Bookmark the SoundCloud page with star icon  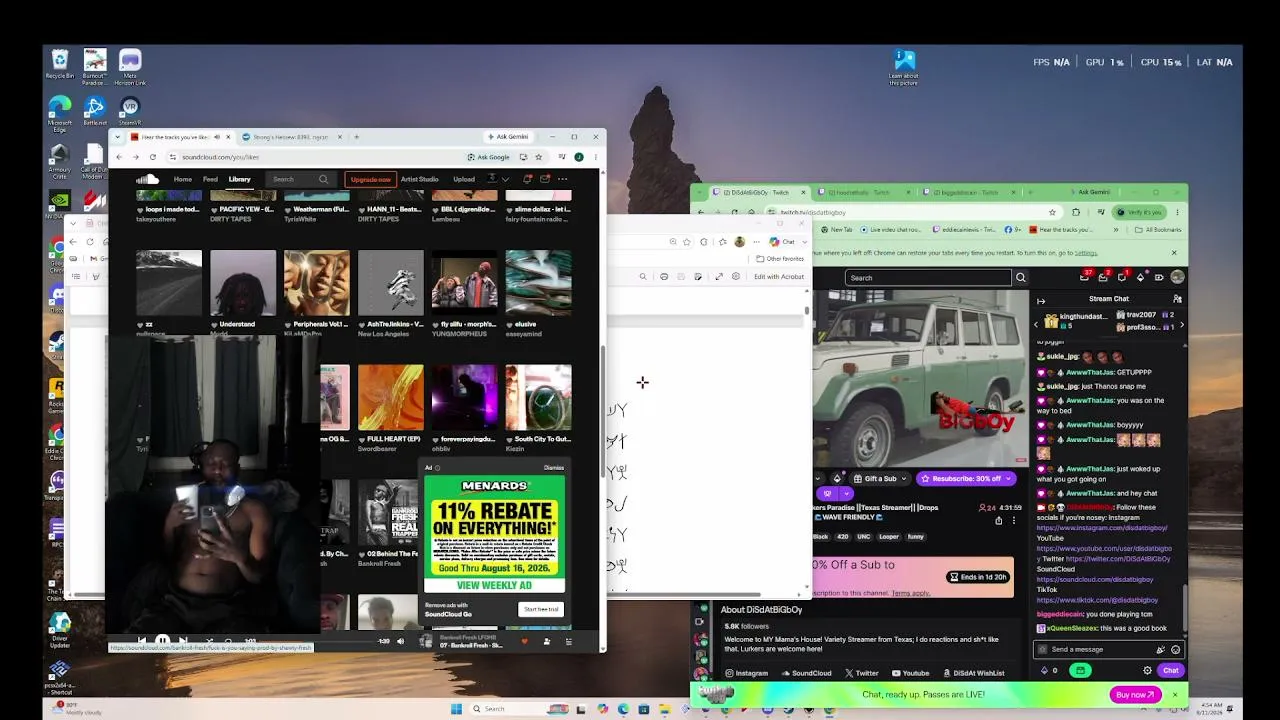pos(538,157)
